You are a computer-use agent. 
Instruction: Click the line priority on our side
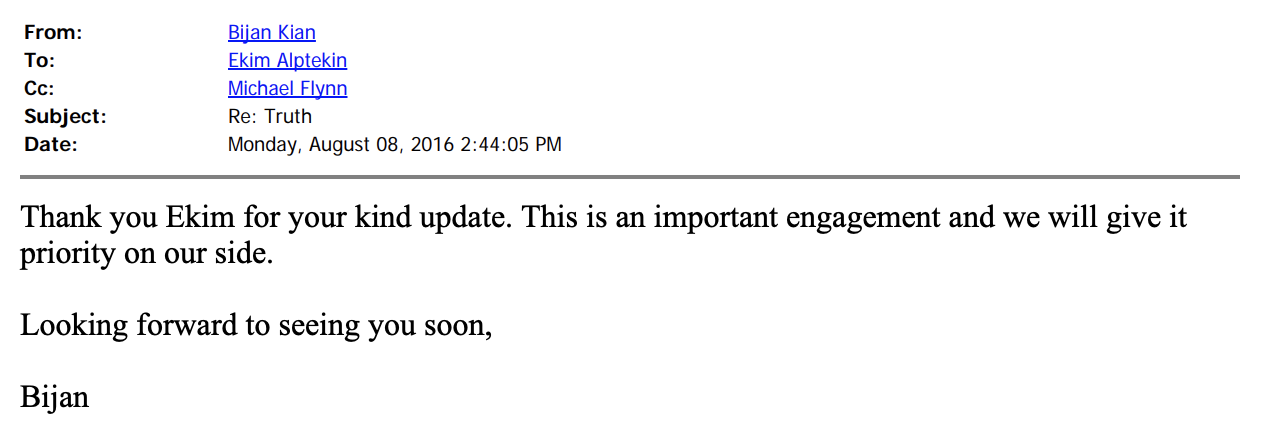(x=146, y=255)
